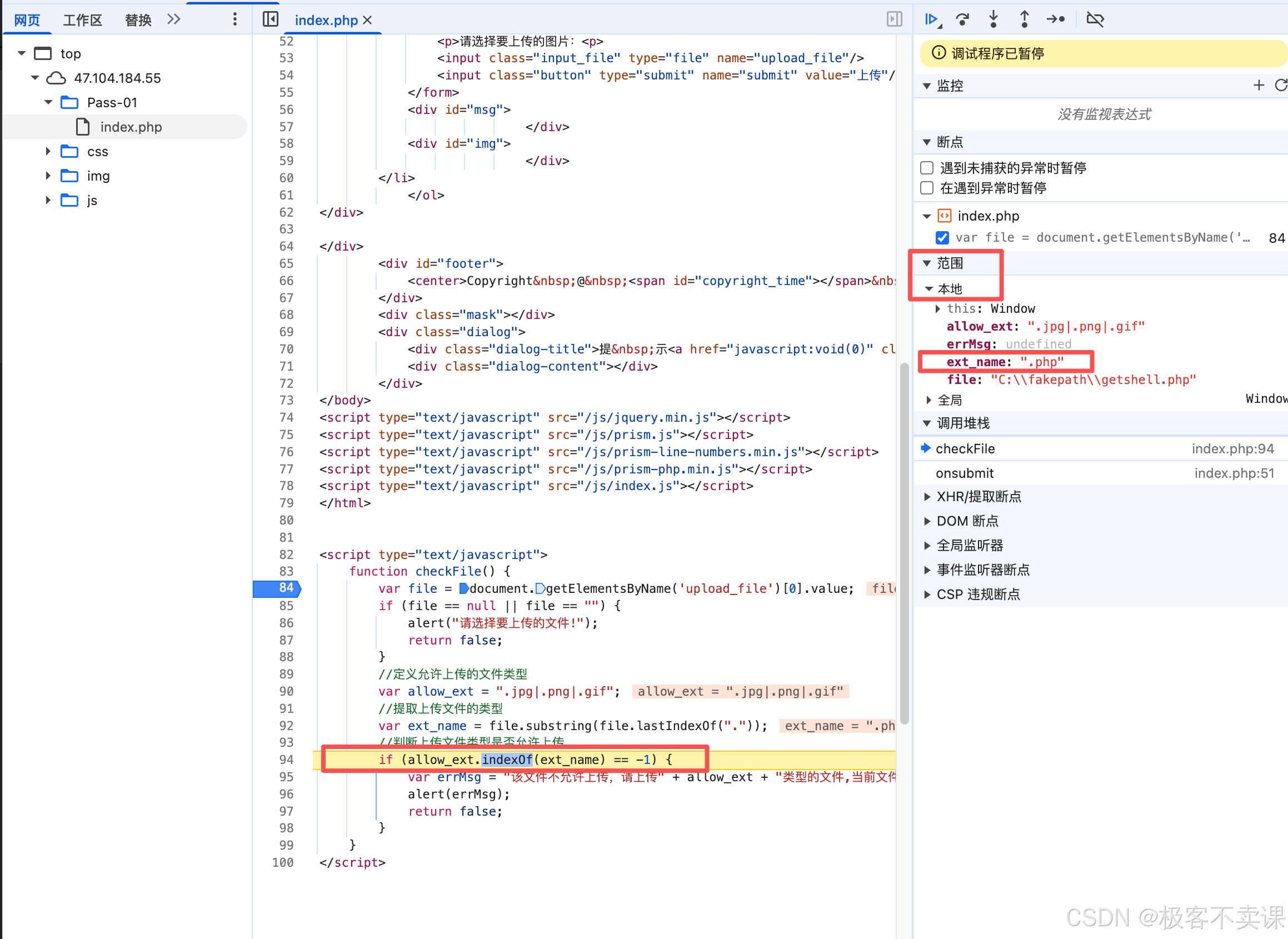Close the index.php editor tab
Image resolution: width=1288 pixels, height=939 pixels.
(368, 21)
